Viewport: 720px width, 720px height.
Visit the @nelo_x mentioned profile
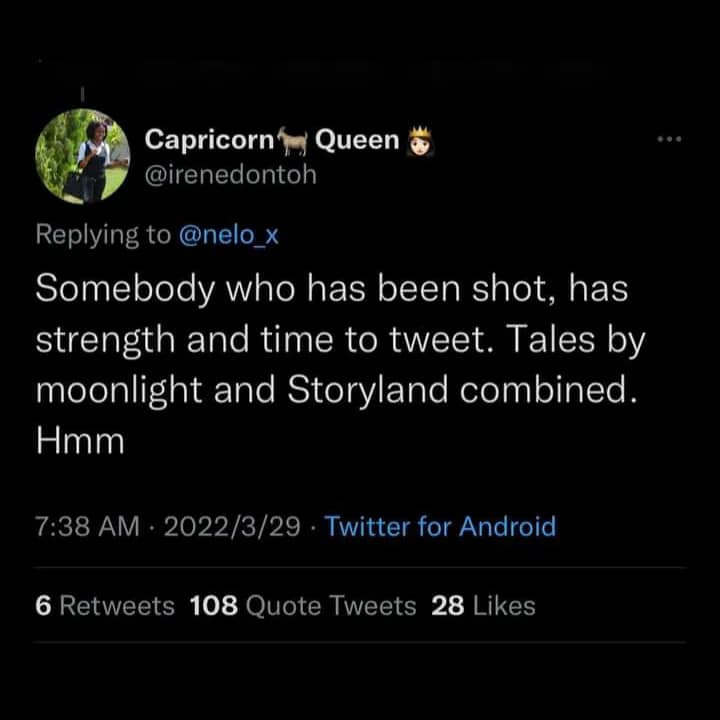[x=231, y=234]
